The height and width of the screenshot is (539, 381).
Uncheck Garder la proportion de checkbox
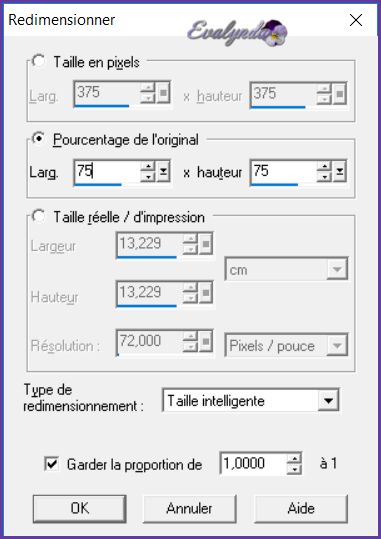[52, 464]
